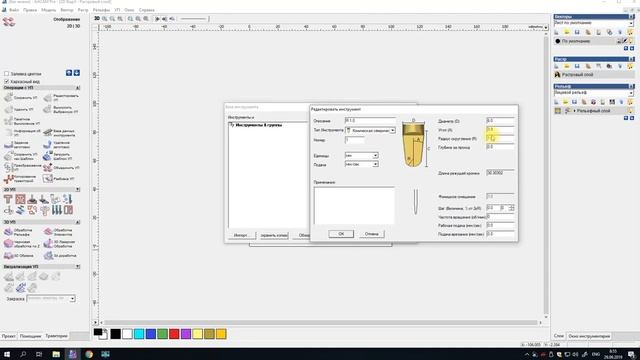Click Delete Toolpath (Удалить УП) icon
The height and width of the screenshot is (360, 640).
tap(9, 109)
